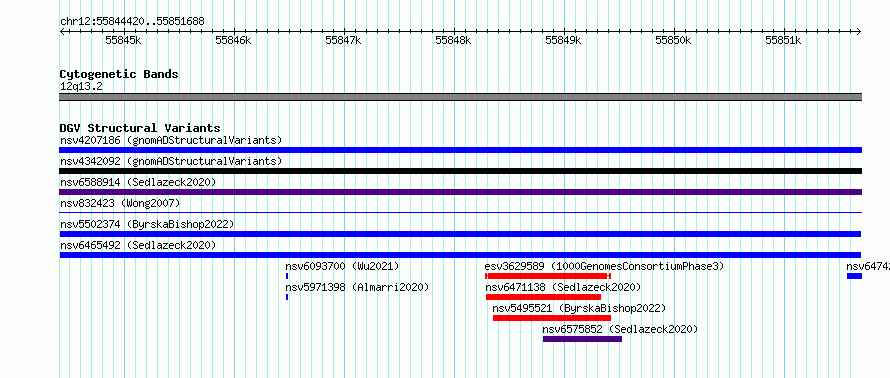Click the red nsv6471138 variant bar

[x=543, y=297]
